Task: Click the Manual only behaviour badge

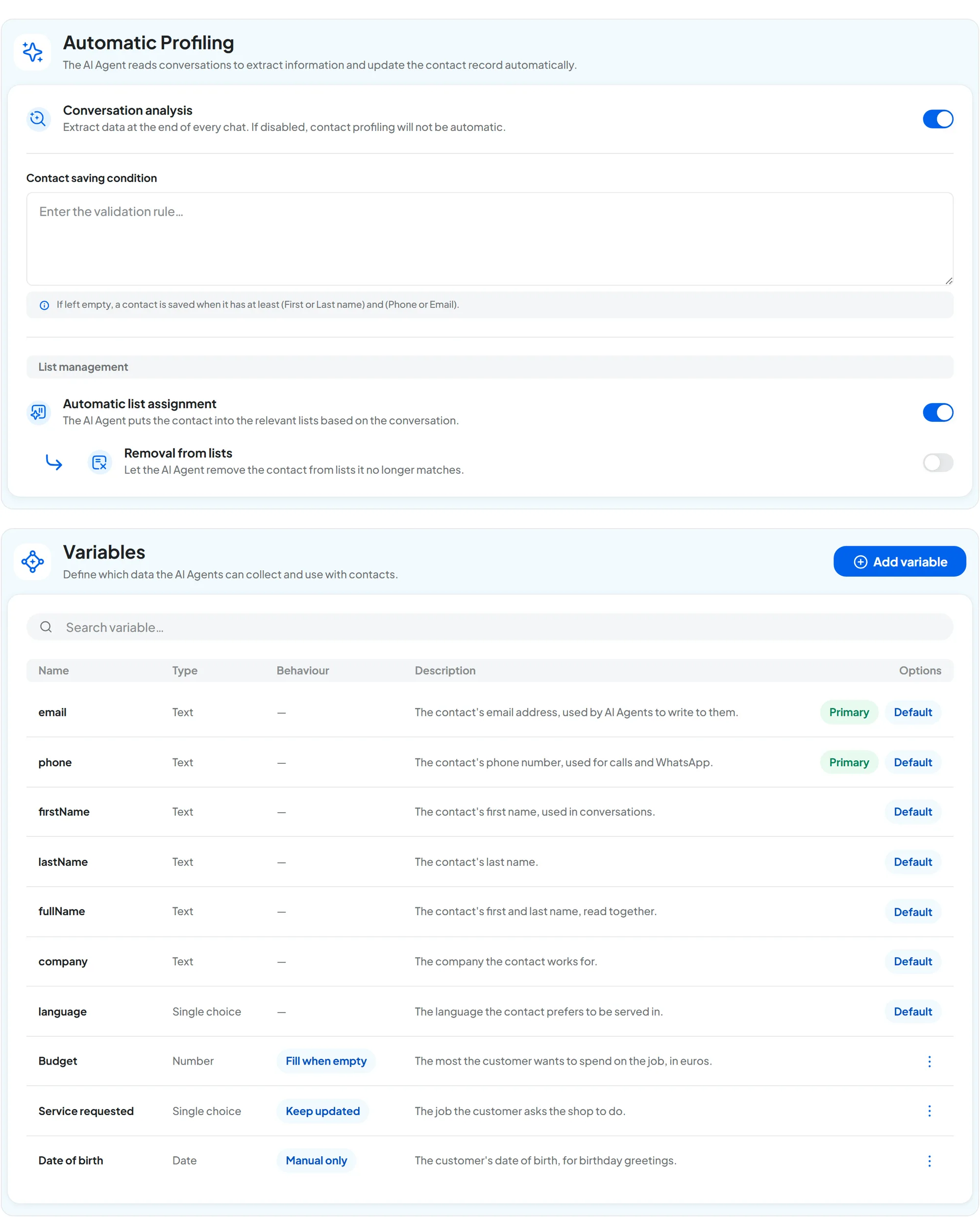Action: tap(316, 1161)
